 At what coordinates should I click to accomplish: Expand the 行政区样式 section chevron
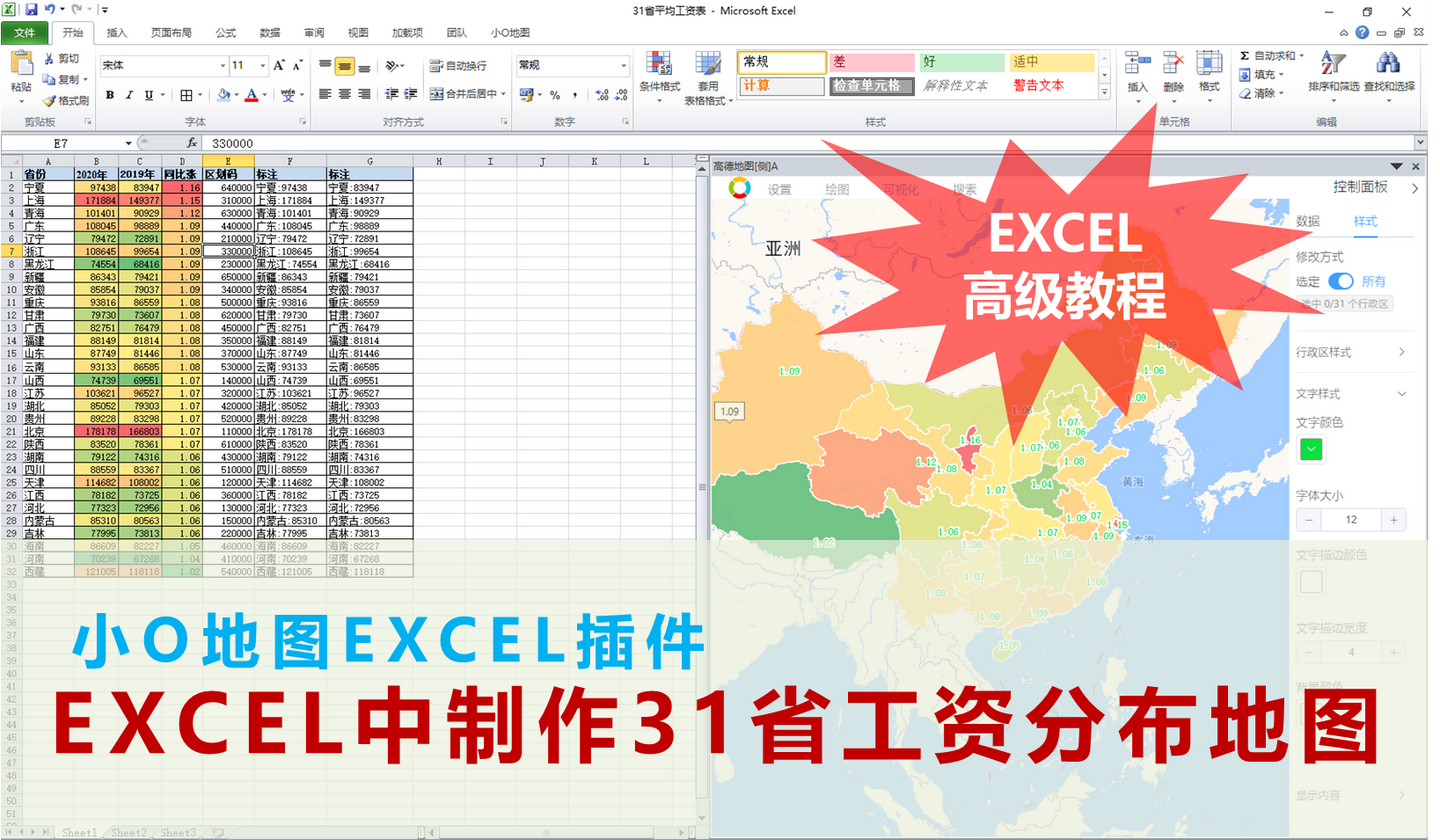click(1401, 352)
